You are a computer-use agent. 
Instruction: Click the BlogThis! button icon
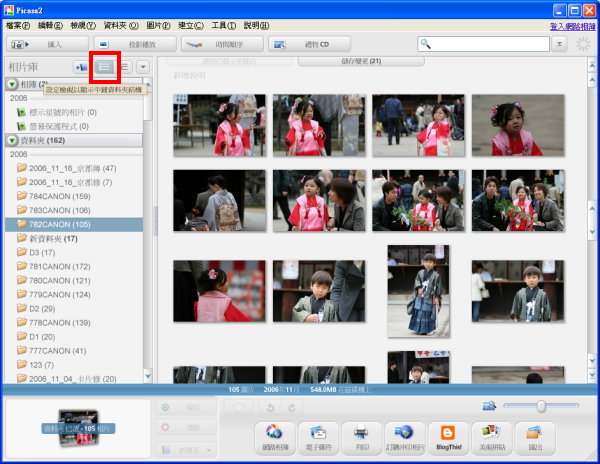(448, 433)
